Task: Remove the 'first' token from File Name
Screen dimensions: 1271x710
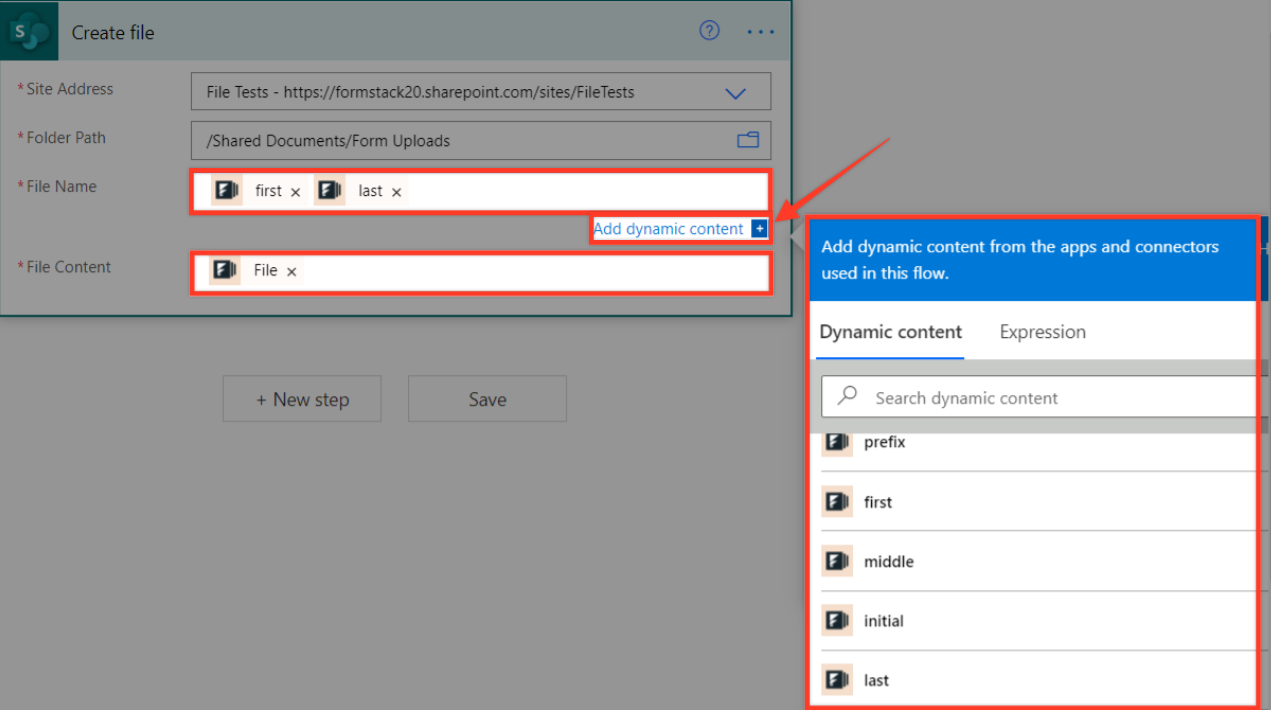Action: [x=295, y=192]
